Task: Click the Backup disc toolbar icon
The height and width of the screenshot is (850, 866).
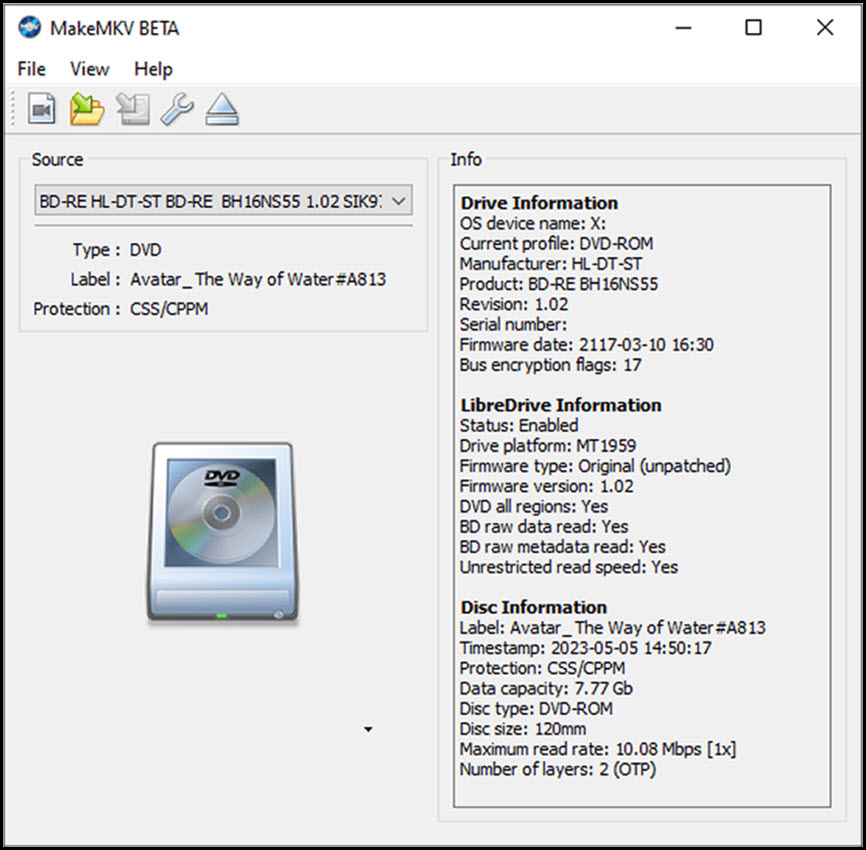Action: click(133, 109)
